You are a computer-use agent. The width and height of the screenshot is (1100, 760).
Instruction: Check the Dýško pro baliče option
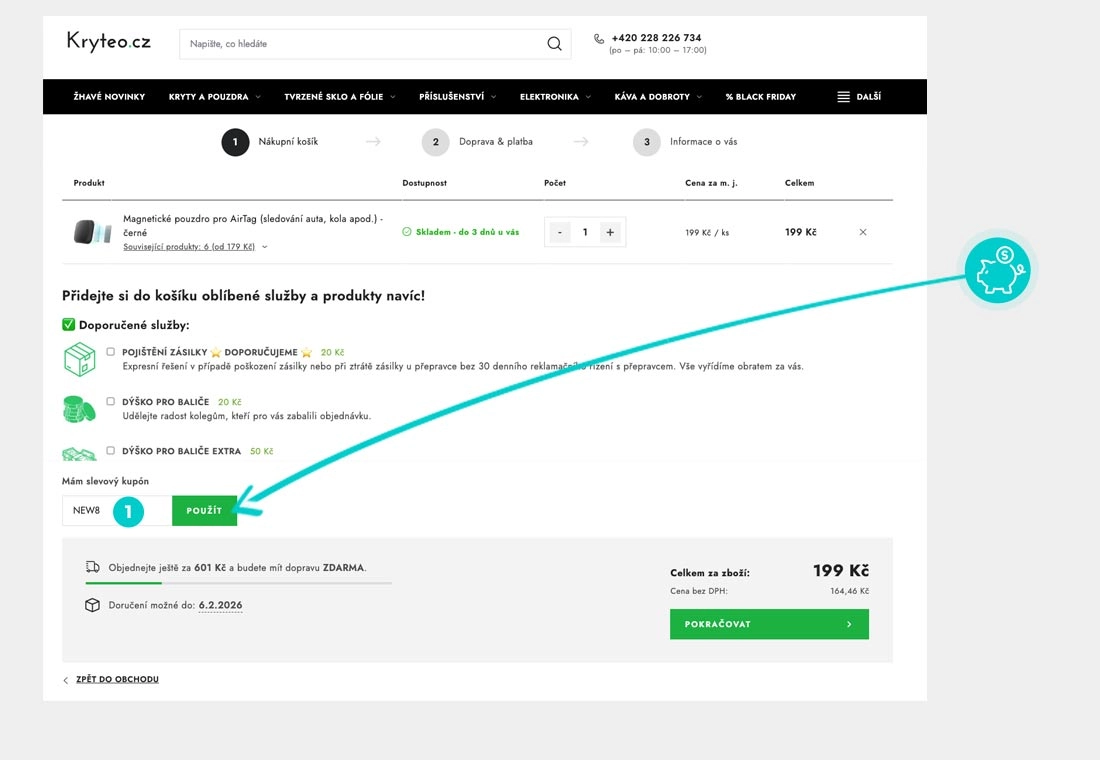pyautogui.click(x=111, y=400)
